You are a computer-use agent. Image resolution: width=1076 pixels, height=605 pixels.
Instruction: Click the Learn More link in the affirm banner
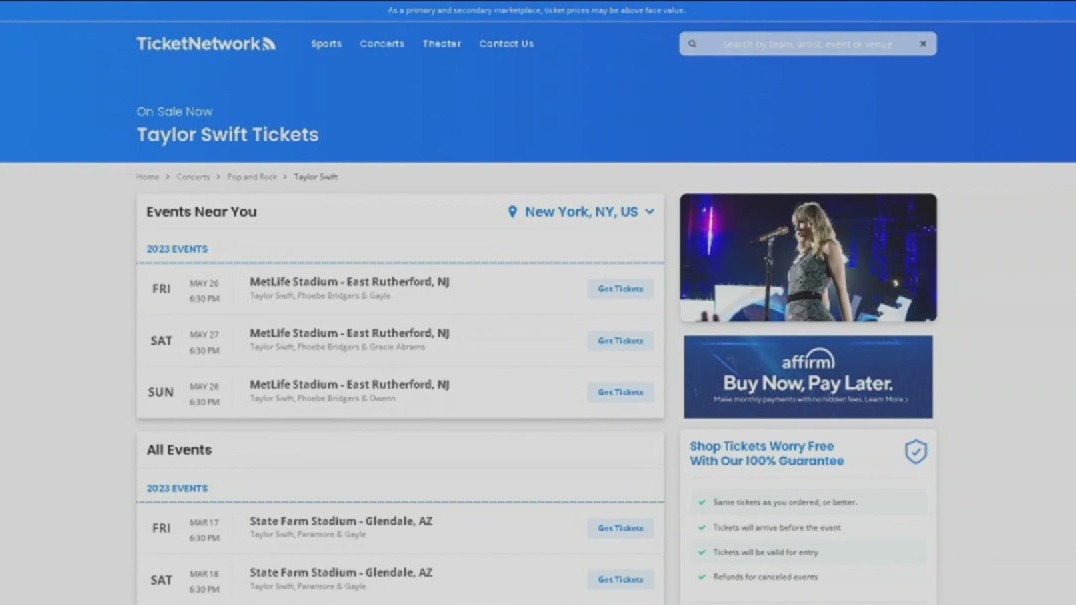[x=882, y=399]
